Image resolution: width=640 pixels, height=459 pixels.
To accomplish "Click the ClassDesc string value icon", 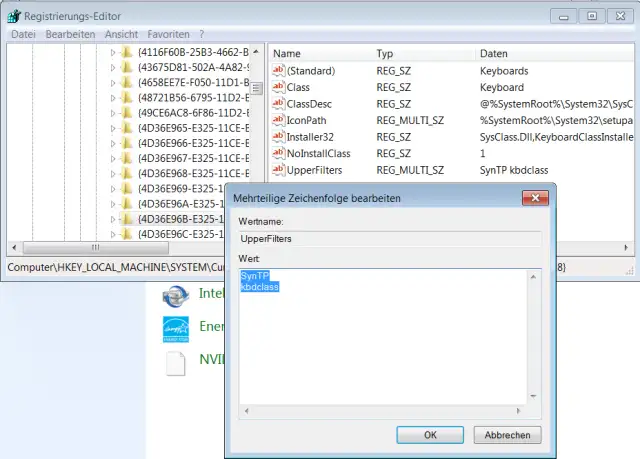I will 279,104.
